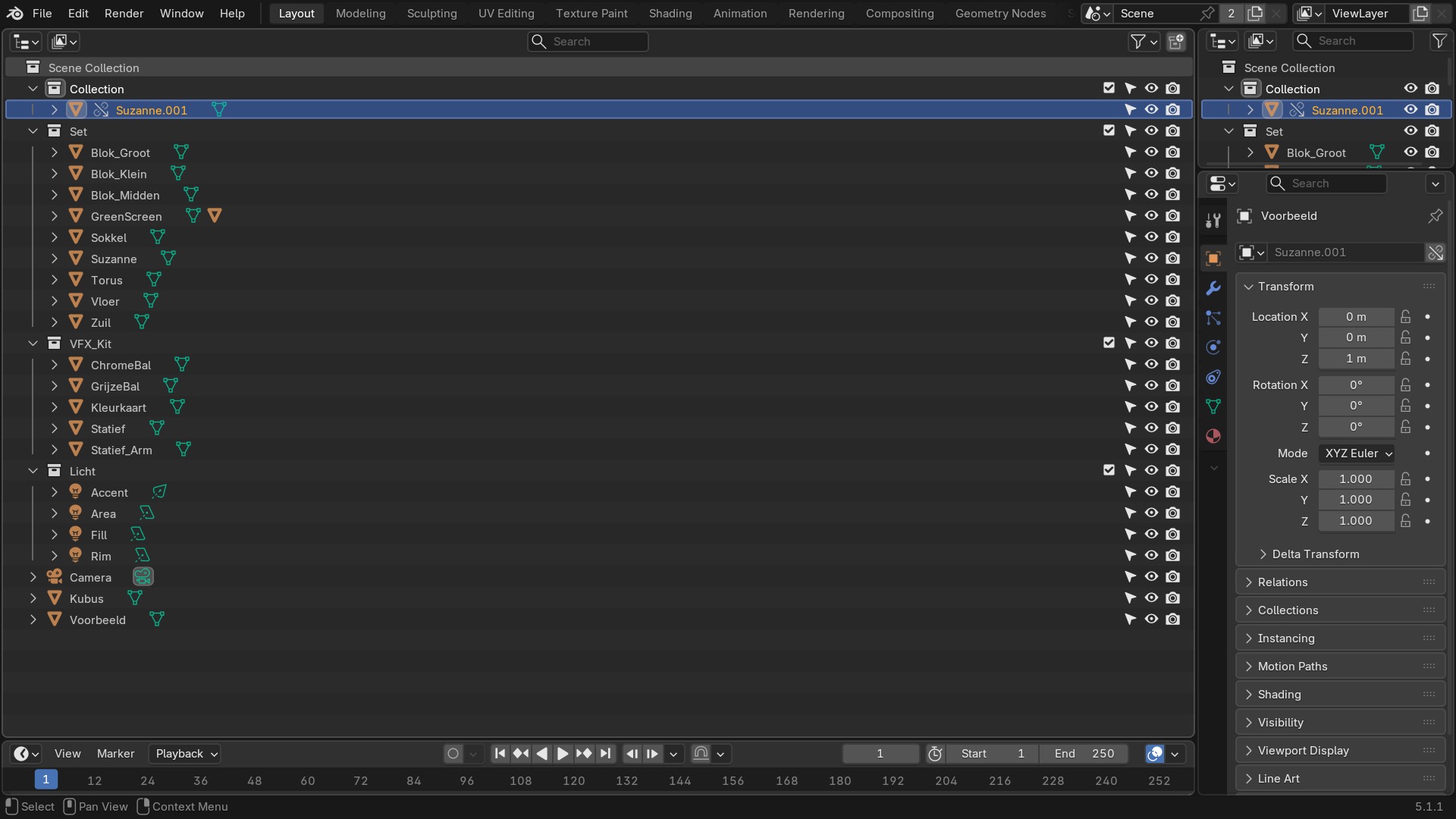Click the play animation button

(563, 754)
